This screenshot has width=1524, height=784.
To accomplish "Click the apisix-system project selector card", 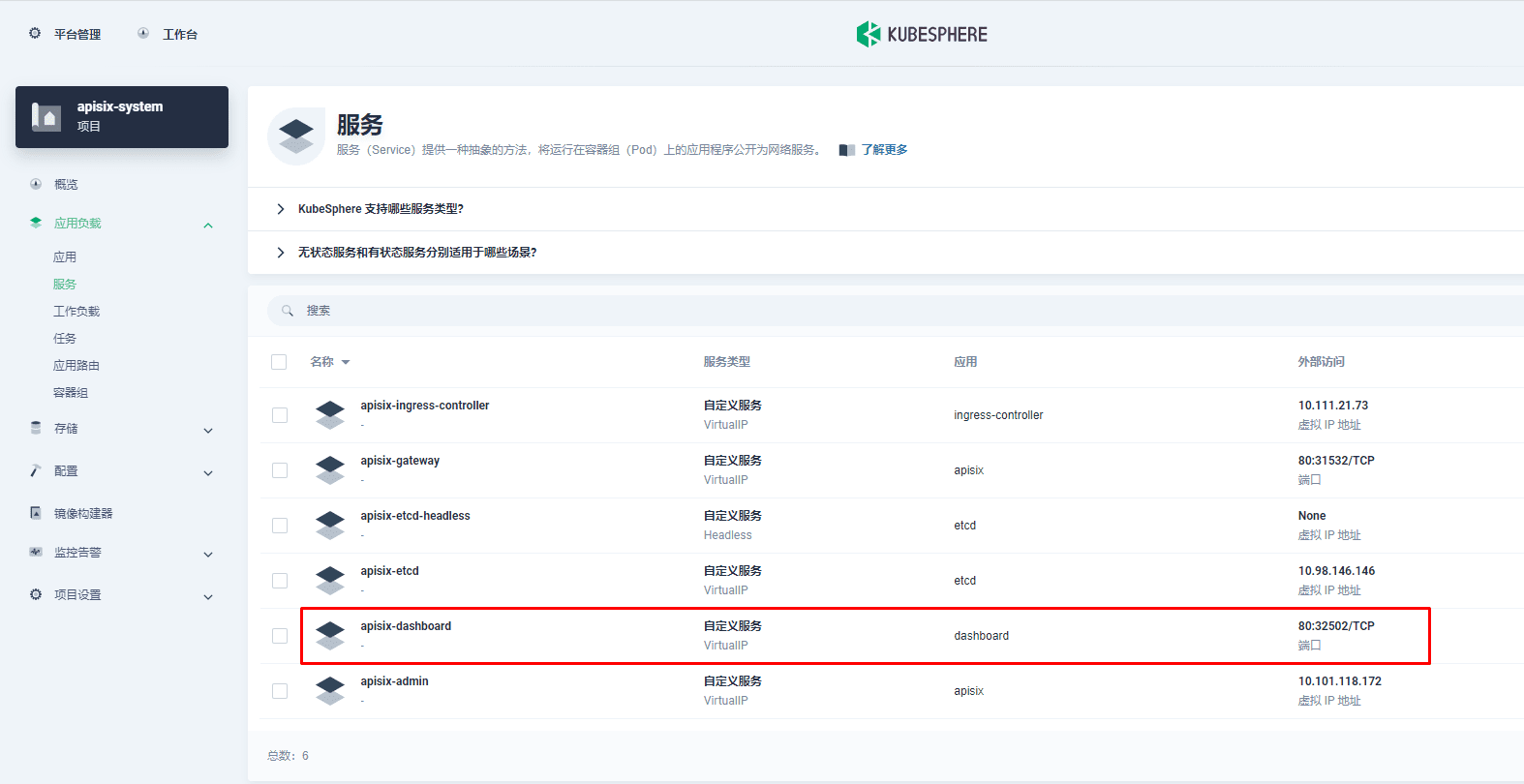I will pos(122,117).
